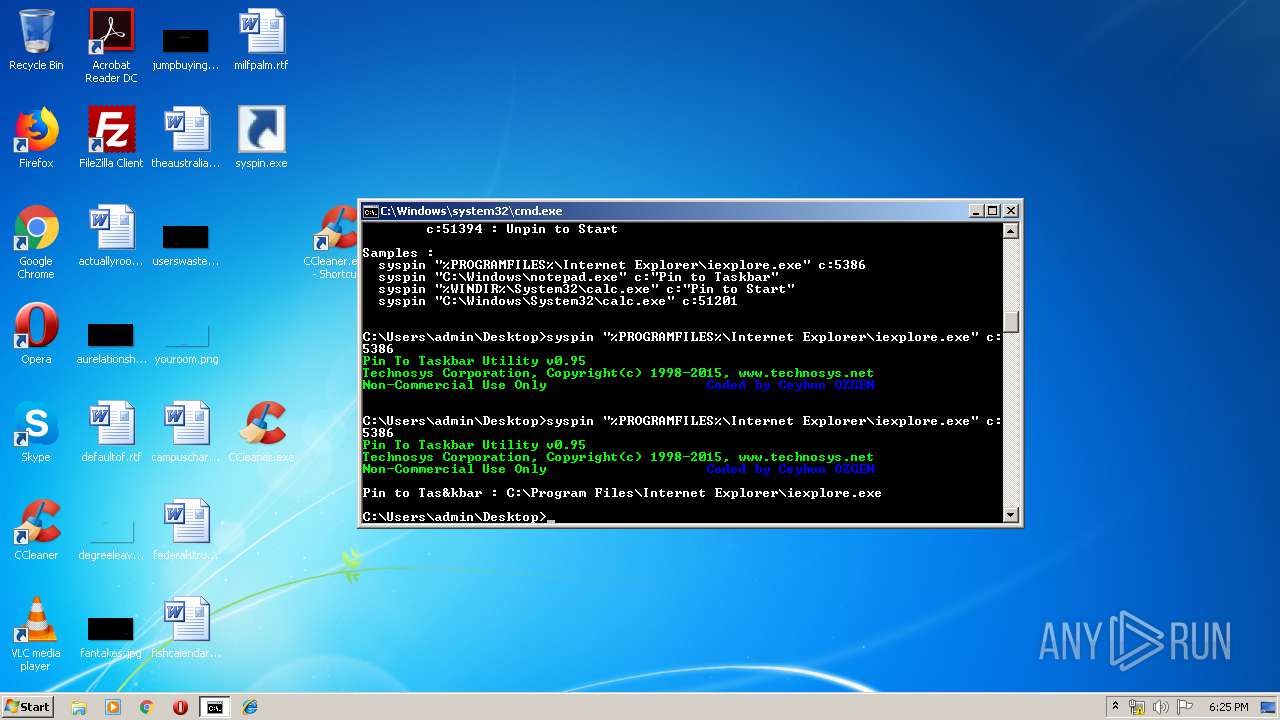
Task: Click the sample line with notepad.exe
Action: pyautogui.click(x=578, y=277)
